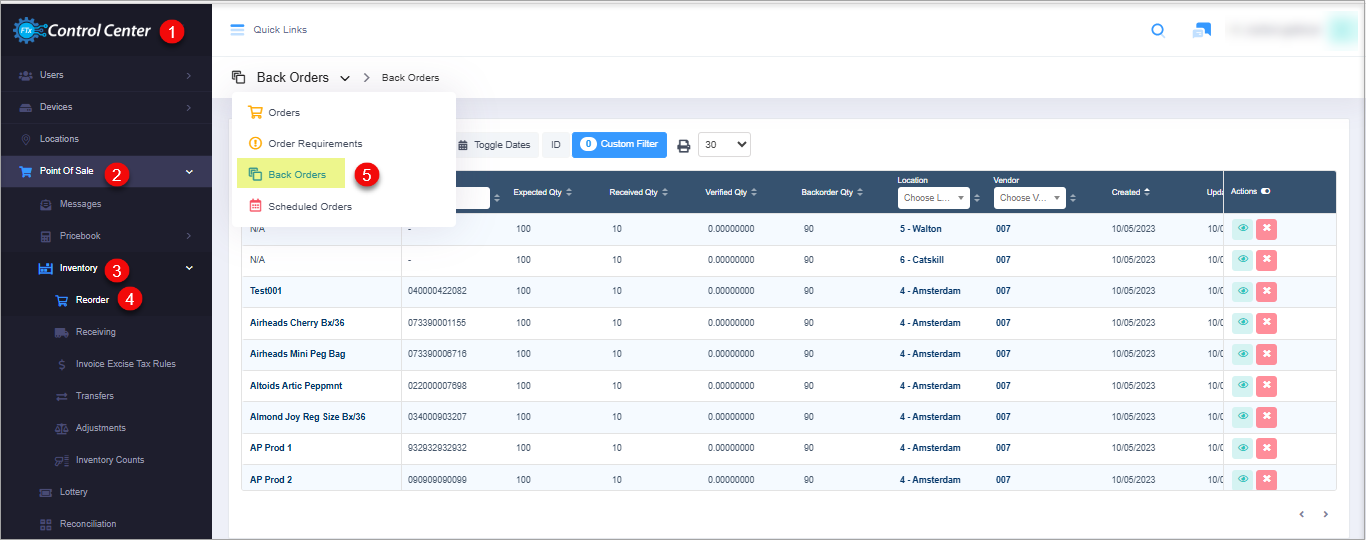This screenshot has width=1366, height=540.
Task: Toggle the Actions column switch
Action: (x=1265, y=192)
